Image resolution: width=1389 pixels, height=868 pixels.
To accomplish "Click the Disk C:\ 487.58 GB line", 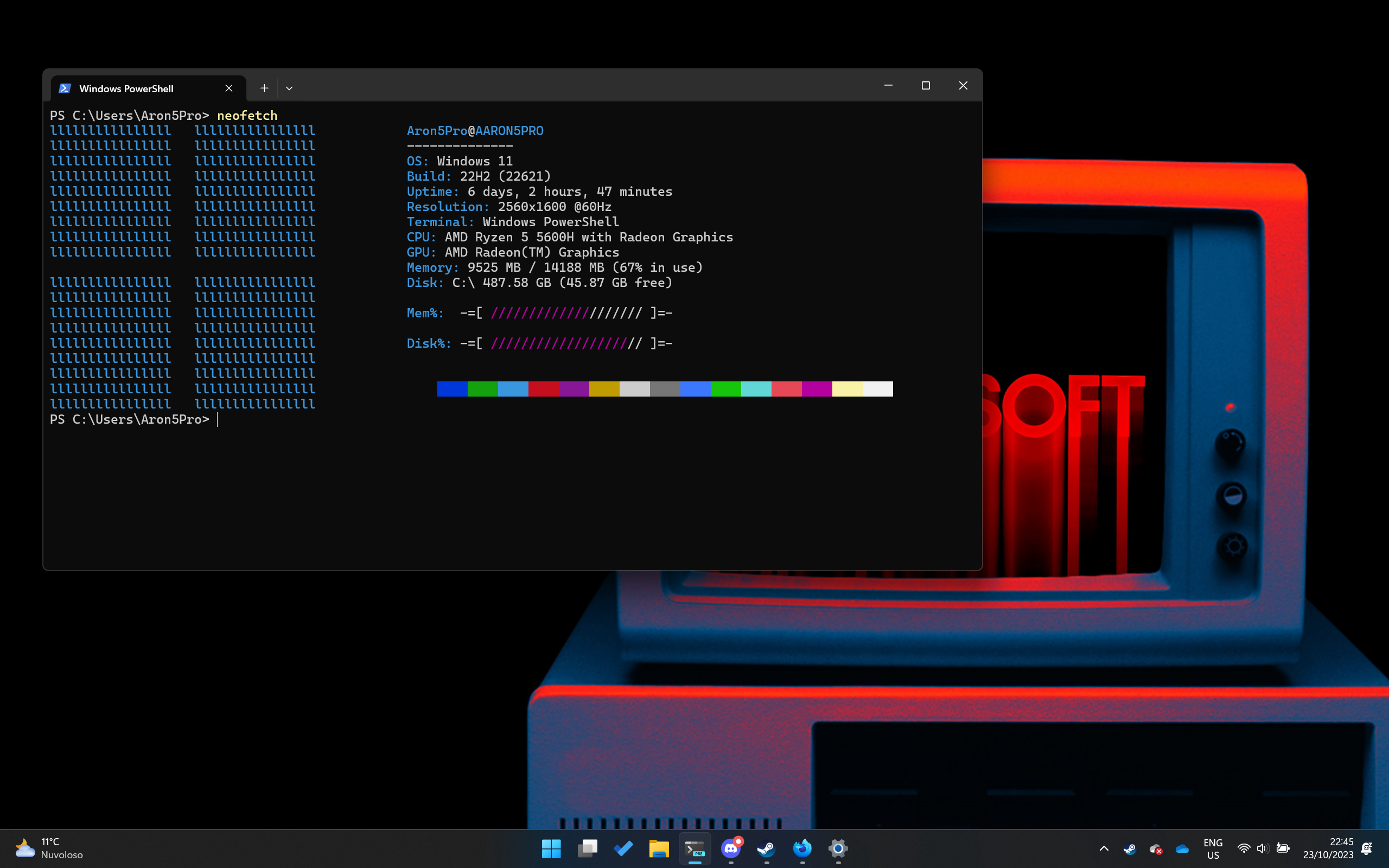I will (539, 283).
